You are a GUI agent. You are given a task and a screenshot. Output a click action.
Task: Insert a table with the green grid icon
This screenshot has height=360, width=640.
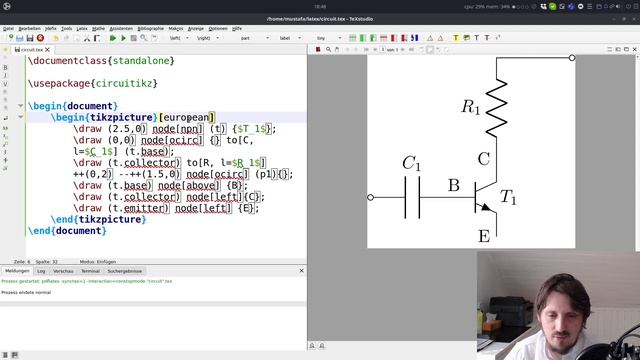tap(352, 38)
